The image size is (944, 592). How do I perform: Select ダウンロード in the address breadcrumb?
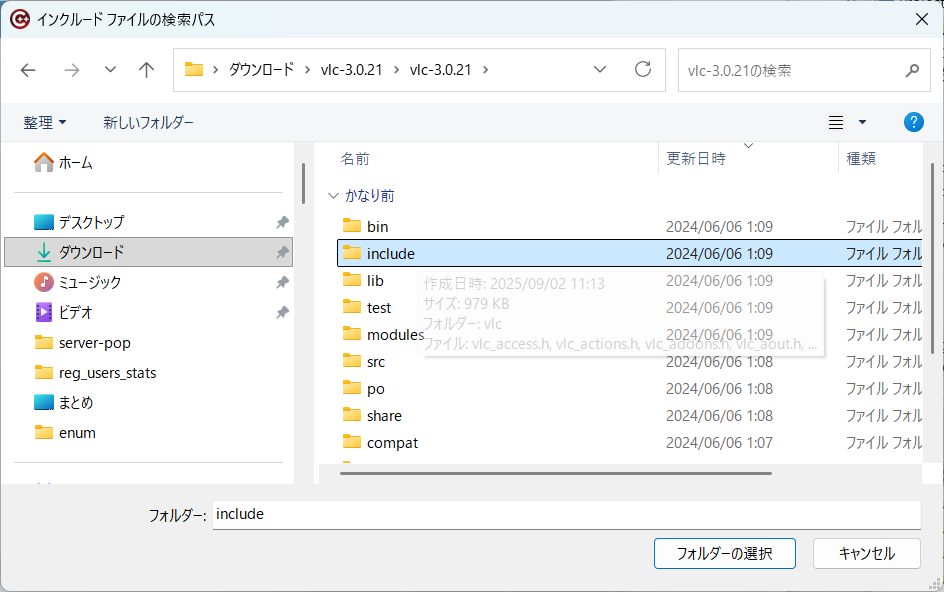[261, 70]
